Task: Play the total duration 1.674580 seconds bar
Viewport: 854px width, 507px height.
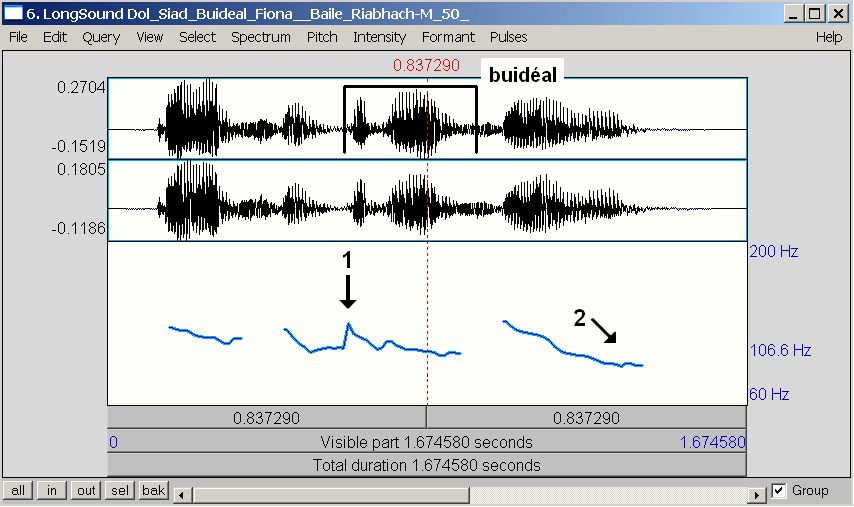Action: coord(426,465)
